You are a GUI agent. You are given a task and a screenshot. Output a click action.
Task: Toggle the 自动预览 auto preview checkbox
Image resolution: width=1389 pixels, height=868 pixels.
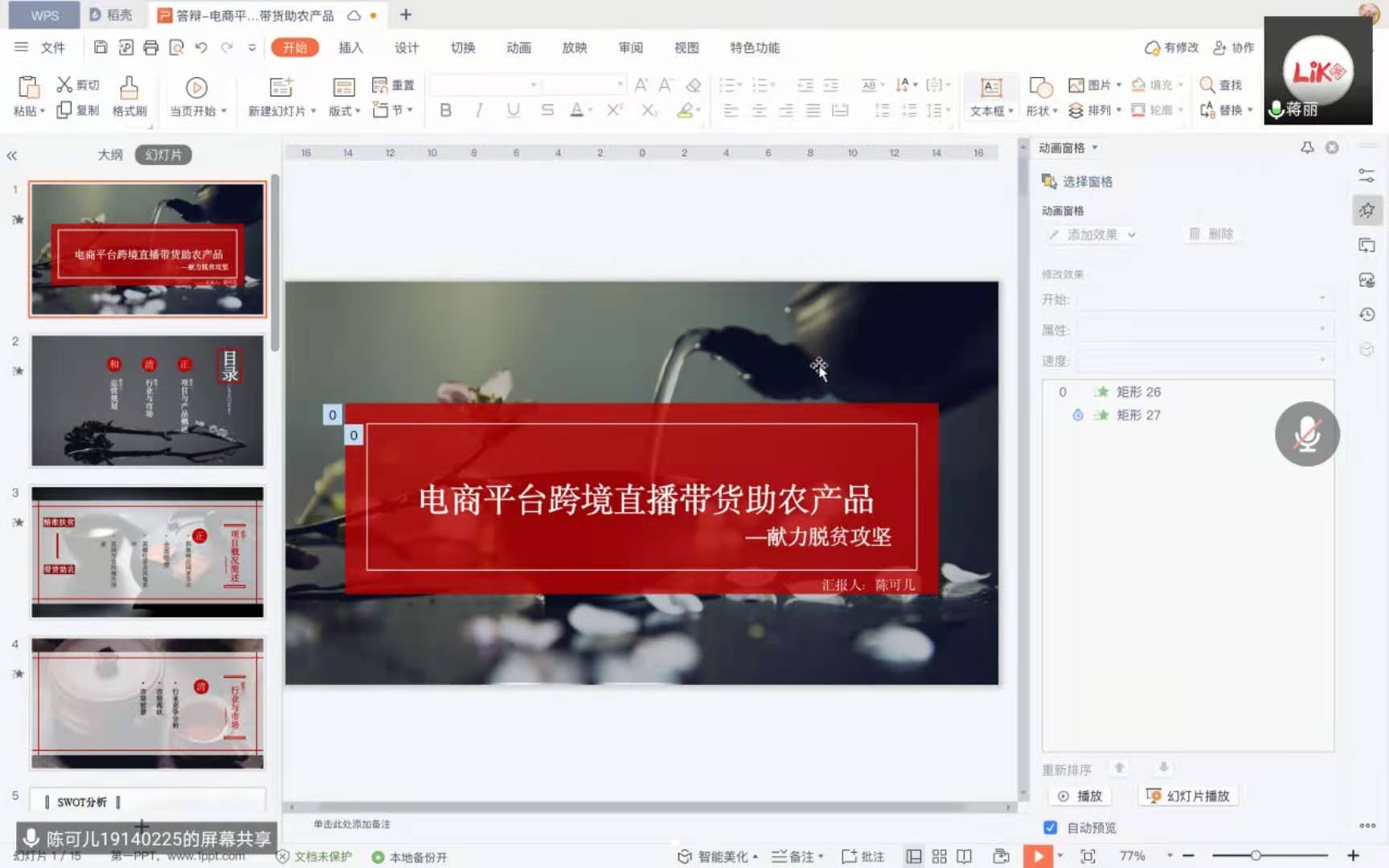[x=1050, y=827]
